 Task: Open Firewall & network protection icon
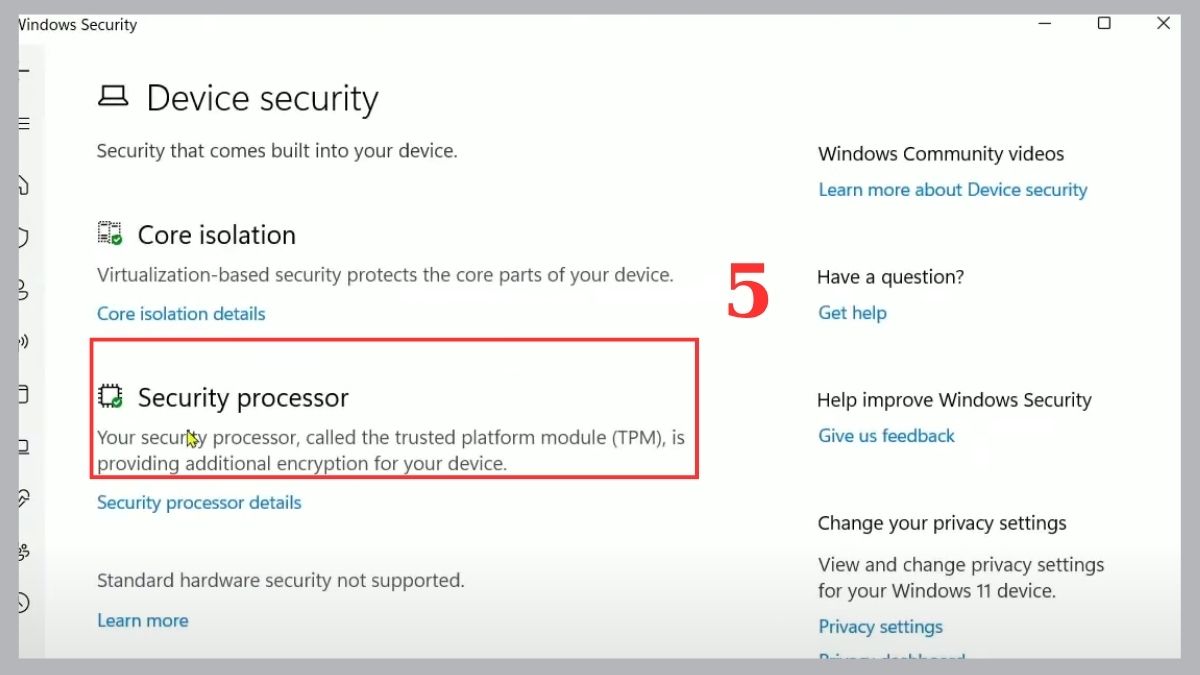coord(24,342)
